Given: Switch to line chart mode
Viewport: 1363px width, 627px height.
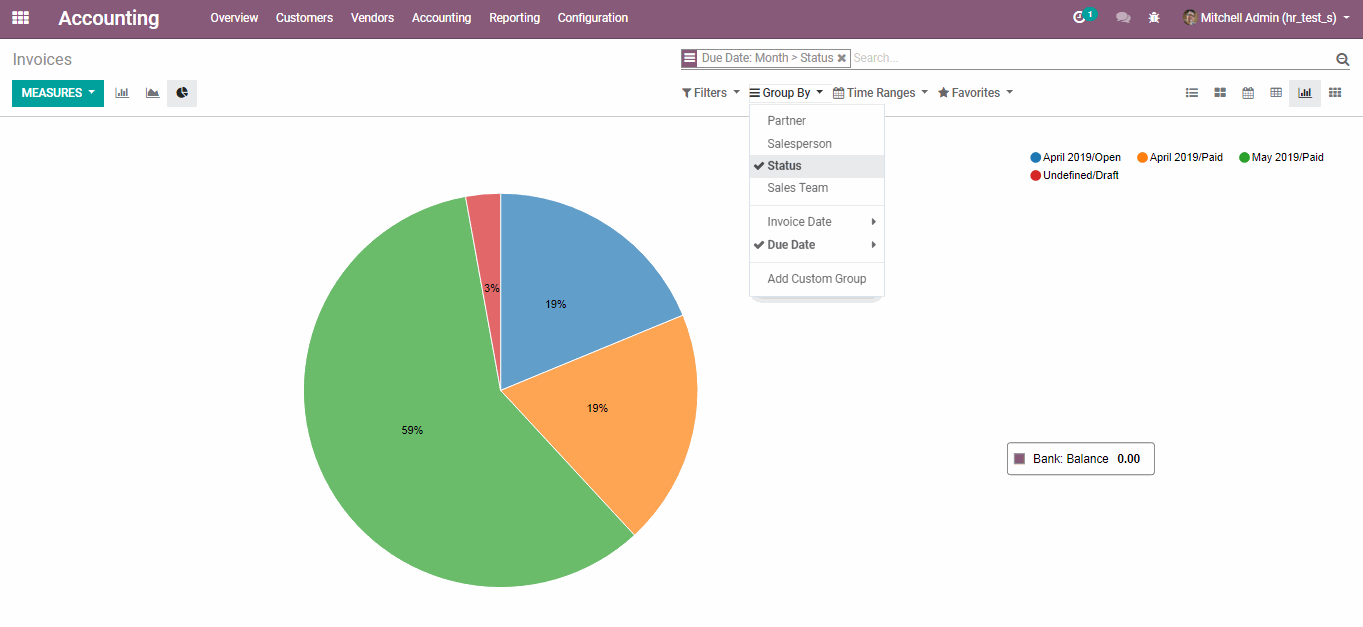Looking at the screenshot, I should coord(152,93).
